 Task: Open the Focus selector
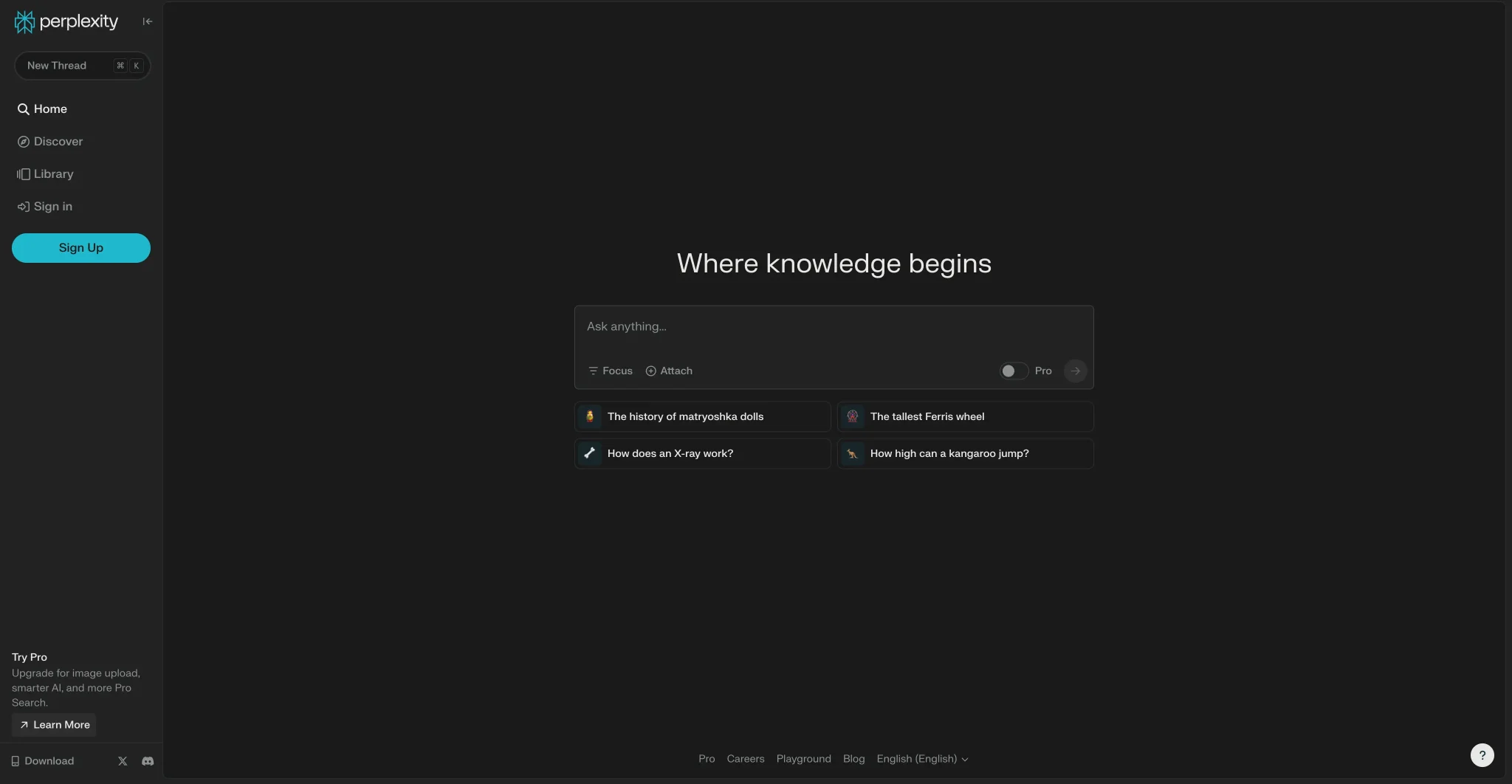click(611, 371)
